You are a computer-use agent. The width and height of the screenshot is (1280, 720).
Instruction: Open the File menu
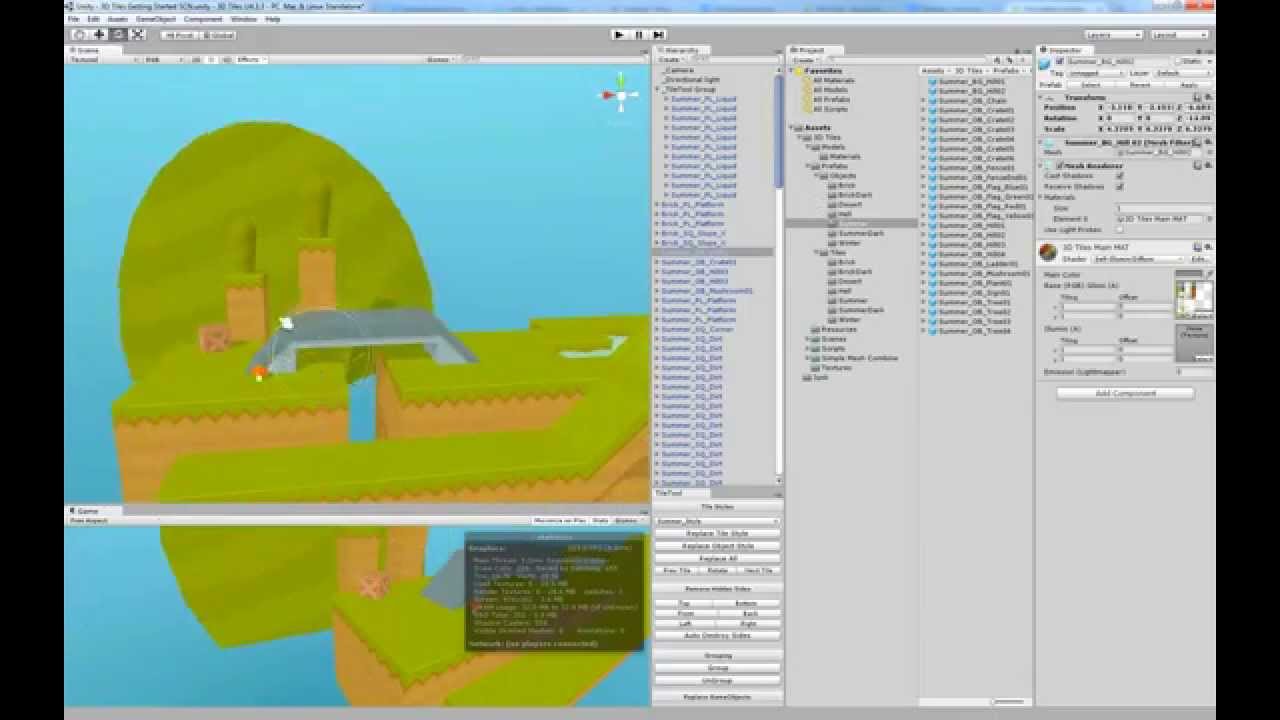pyautogui.click(x=75, y=19)
